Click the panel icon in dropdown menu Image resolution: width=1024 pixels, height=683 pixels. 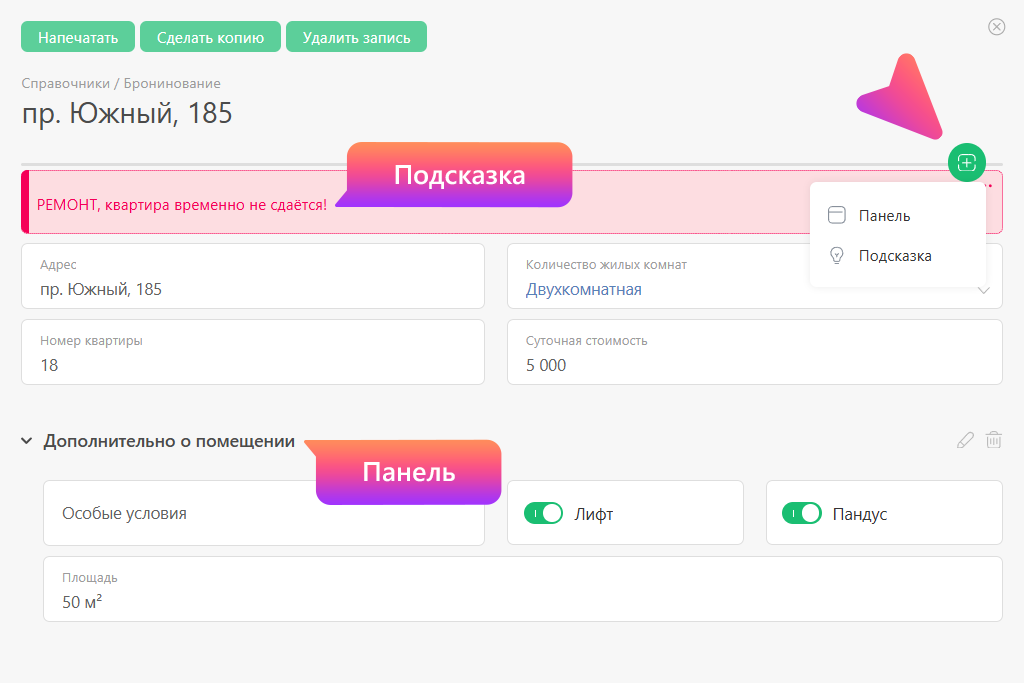click(837, 215)
